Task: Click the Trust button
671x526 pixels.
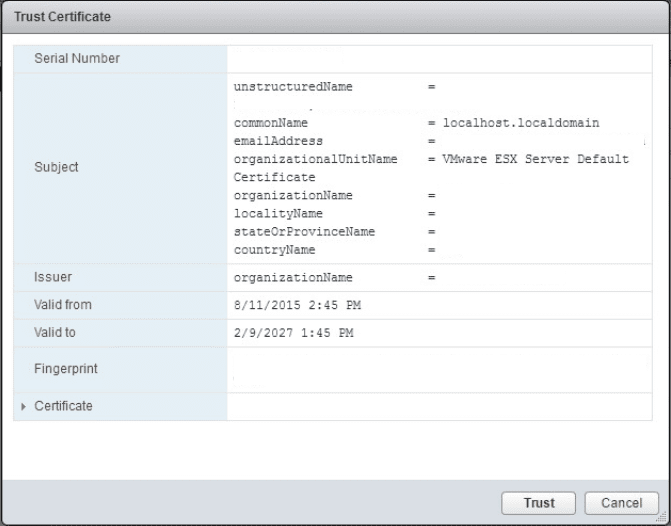Action: click(538, 502)
